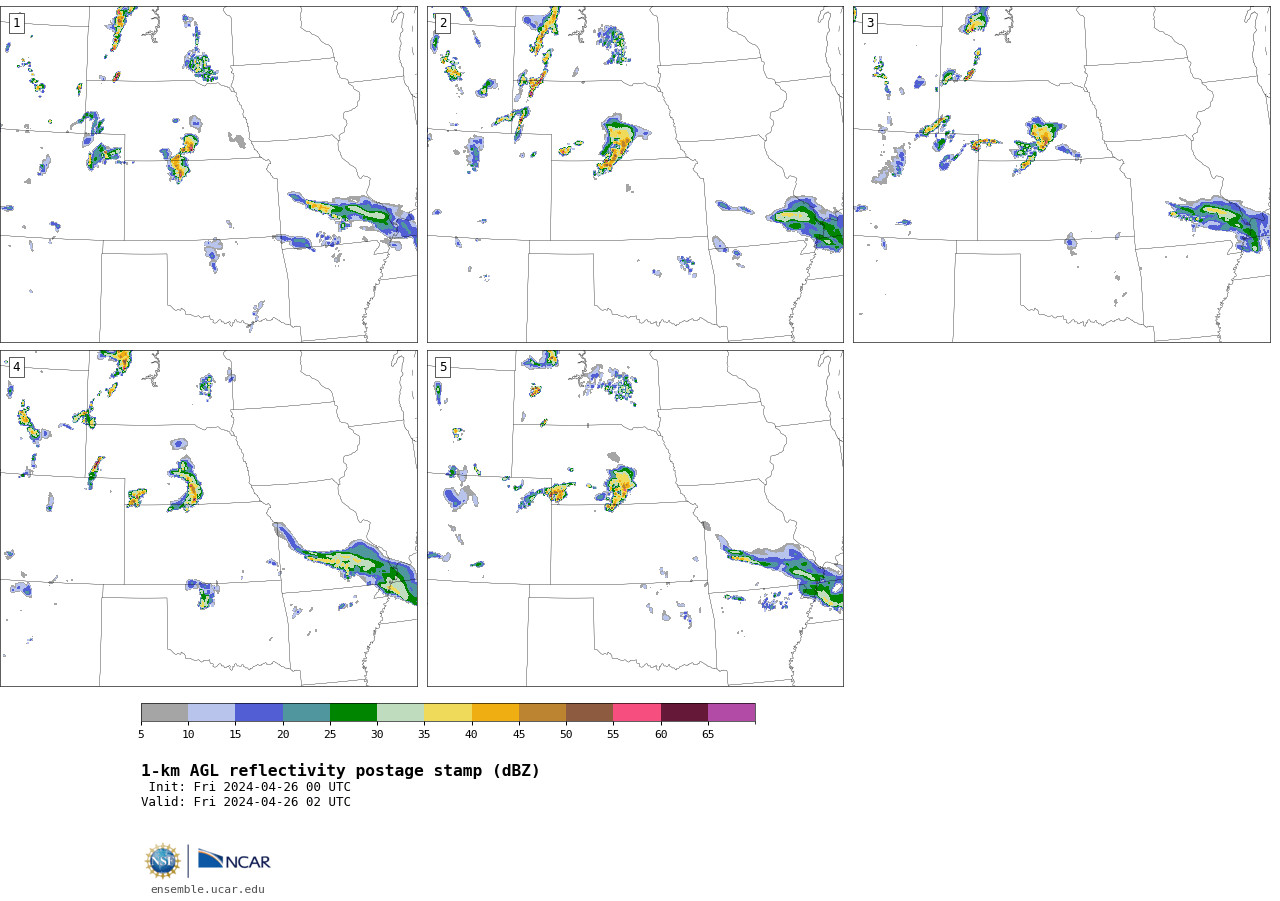The width and height of the screenshot is (1280, 901).
Task: Click the colorbar tick label 20
Action: (283, 735)
